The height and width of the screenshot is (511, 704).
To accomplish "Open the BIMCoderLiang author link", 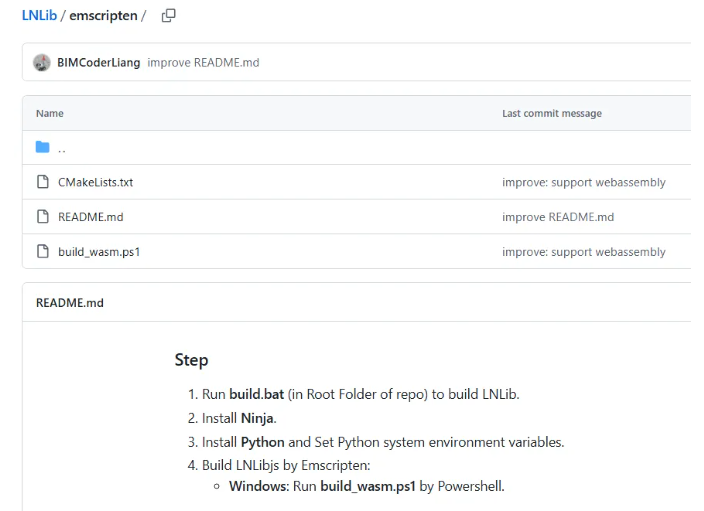I will [x=98, y=63].
